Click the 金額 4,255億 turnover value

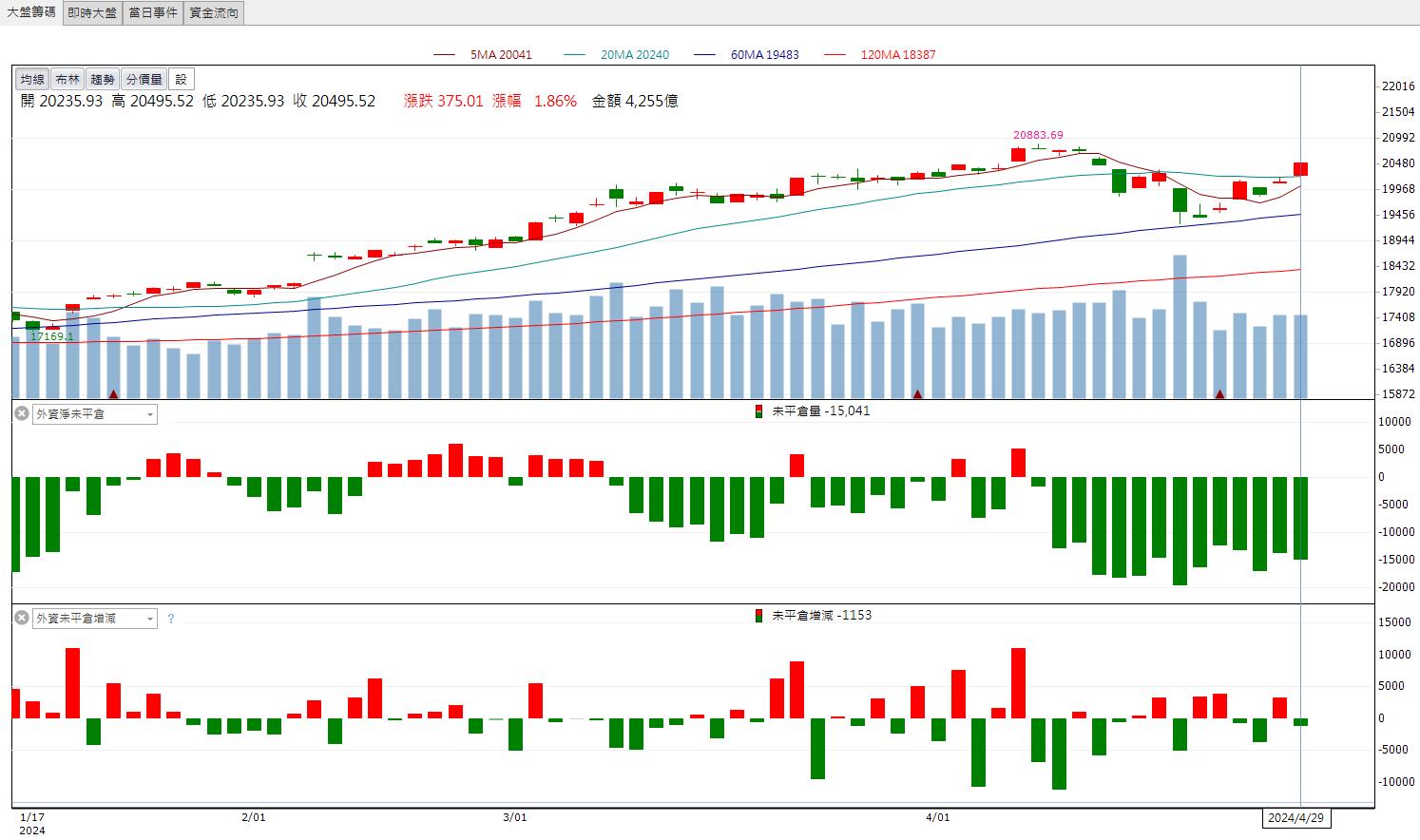click(635, 101)
